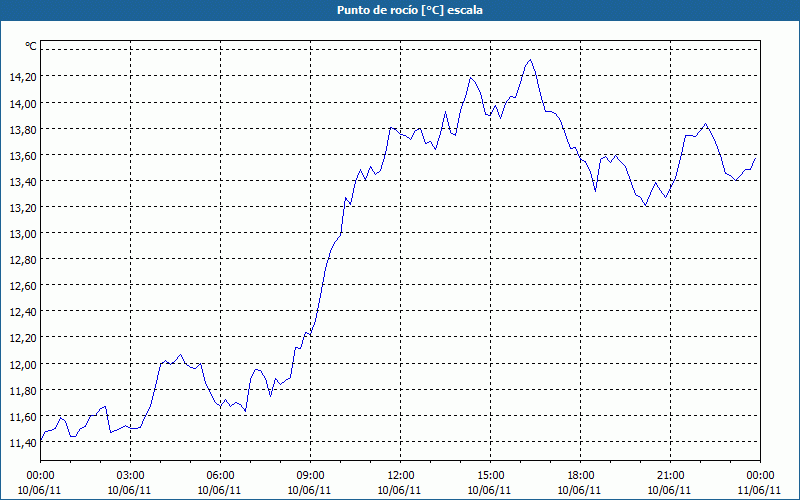Pick the 13,40 y-axis value

click(x=23, y=181)
